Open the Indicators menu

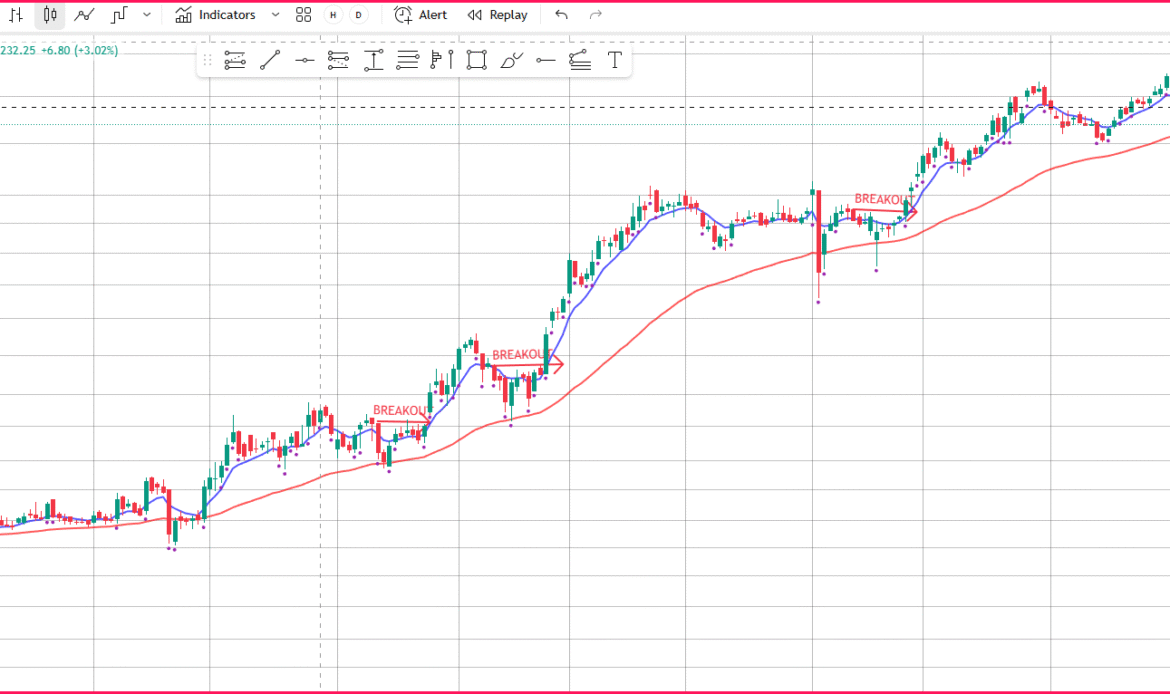click(x=215, y=15)
